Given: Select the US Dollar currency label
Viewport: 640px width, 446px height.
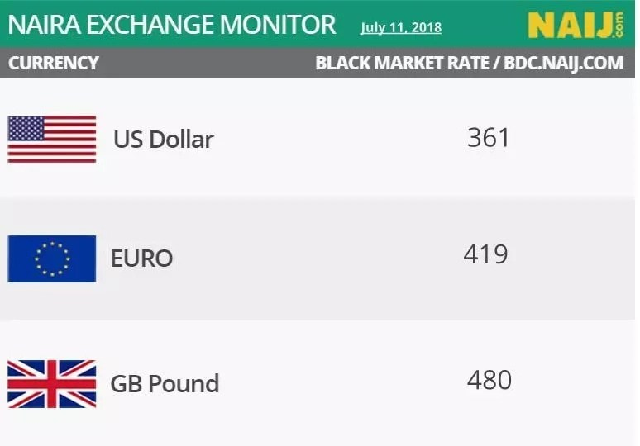Looking at the screenshot, I should click(163, 139).
